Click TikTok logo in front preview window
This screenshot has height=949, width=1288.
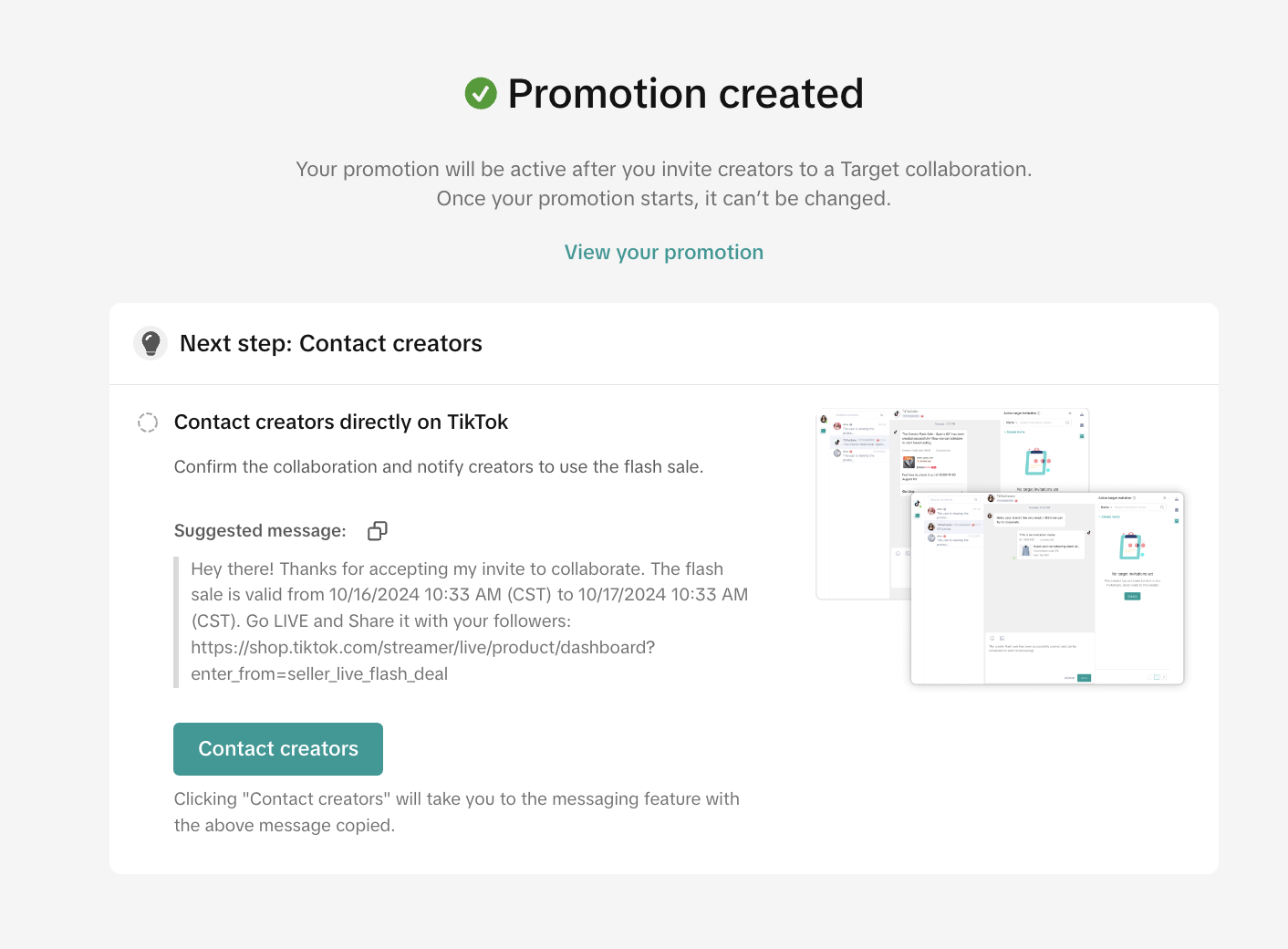(918, 504)
